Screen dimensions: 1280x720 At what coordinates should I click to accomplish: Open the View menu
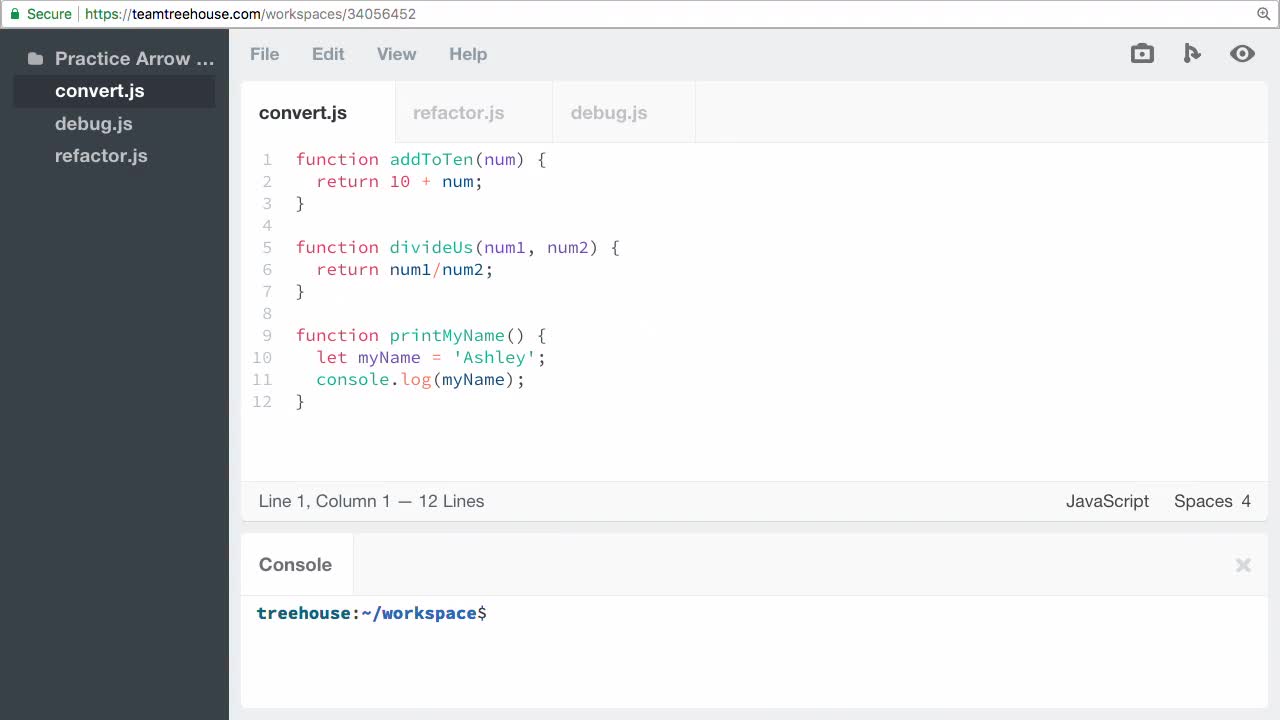click(396, 54)
